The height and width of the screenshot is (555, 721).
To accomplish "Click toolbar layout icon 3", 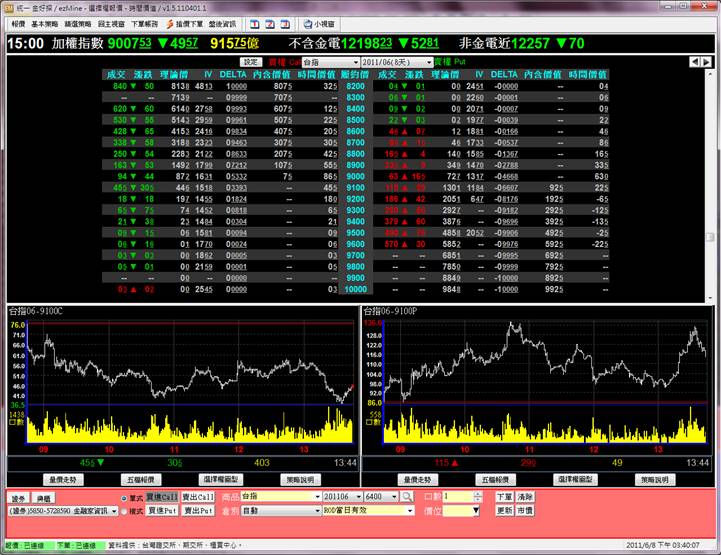I will pyautogui.click(x=283, y=21).
